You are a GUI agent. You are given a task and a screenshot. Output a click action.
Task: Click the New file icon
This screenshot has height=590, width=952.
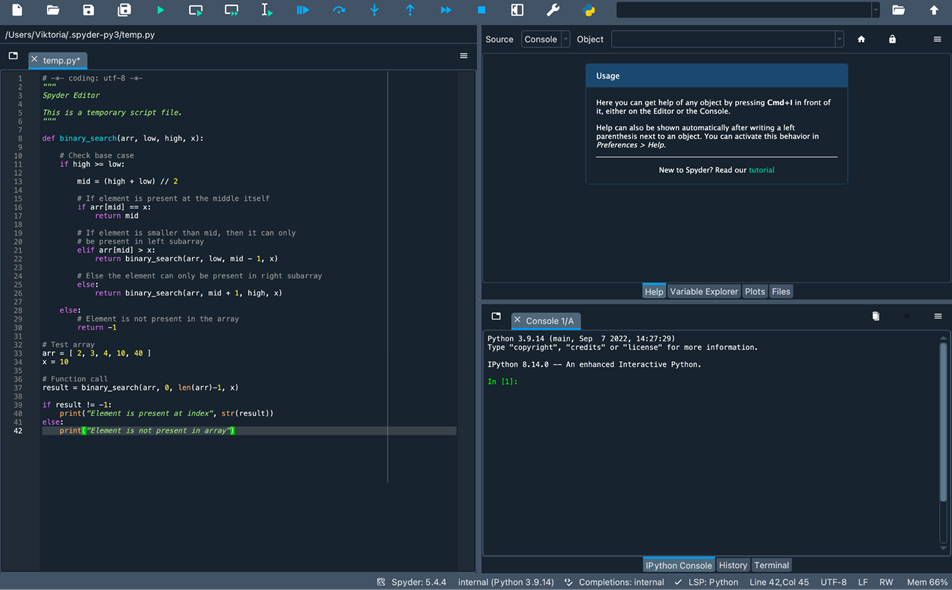17,10
